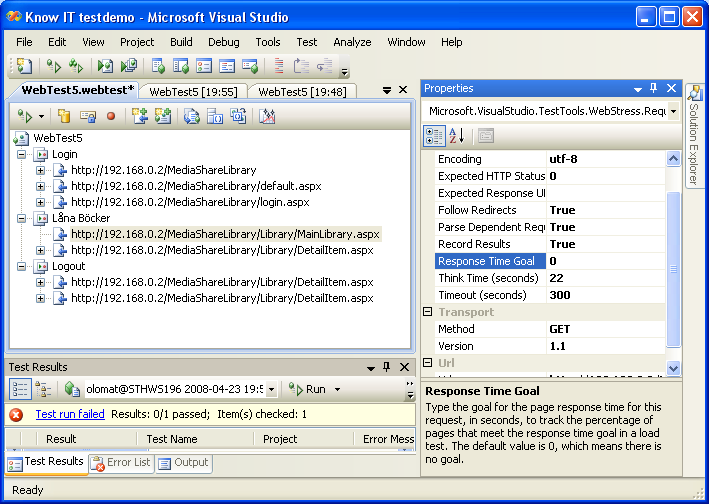Open the Test run failed link
This screenshot has width=709, height=504.
(70, 414)
